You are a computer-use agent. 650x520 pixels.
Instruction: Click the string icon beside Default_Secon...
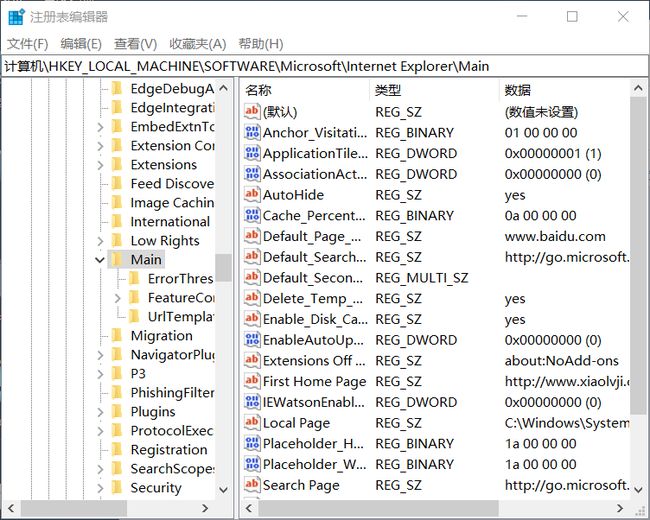(252, 277)
